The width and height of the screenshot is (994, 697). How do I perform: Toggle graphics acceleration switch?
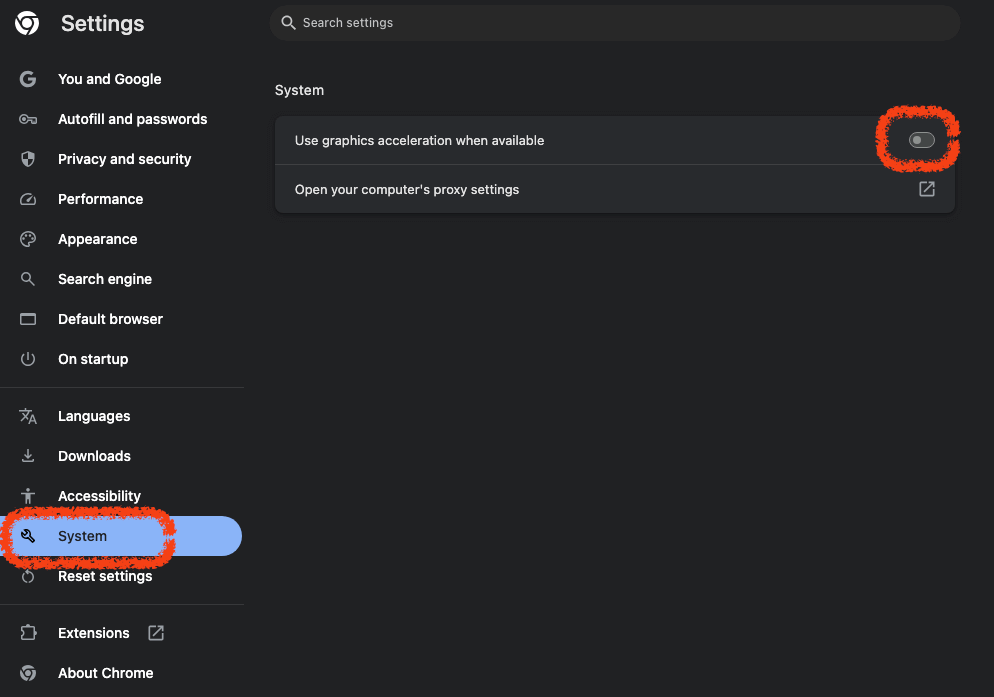click(921, 140)
